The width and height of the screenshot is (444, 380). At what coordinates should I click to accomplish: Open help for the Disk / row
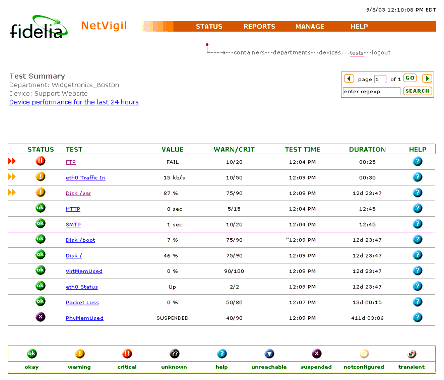click(x=417, y=255)
